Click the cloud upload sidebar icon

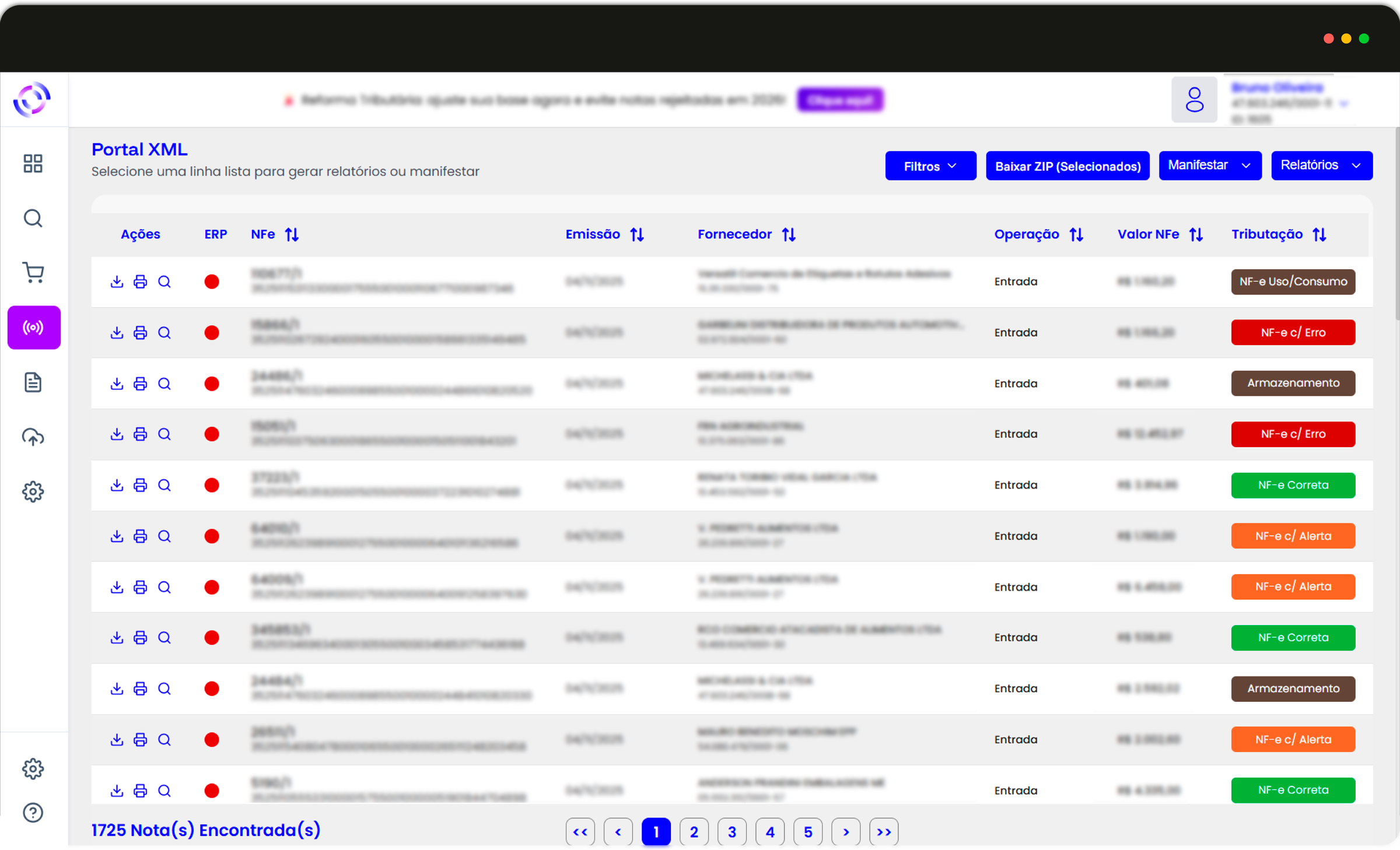click(x=33, y=437)
